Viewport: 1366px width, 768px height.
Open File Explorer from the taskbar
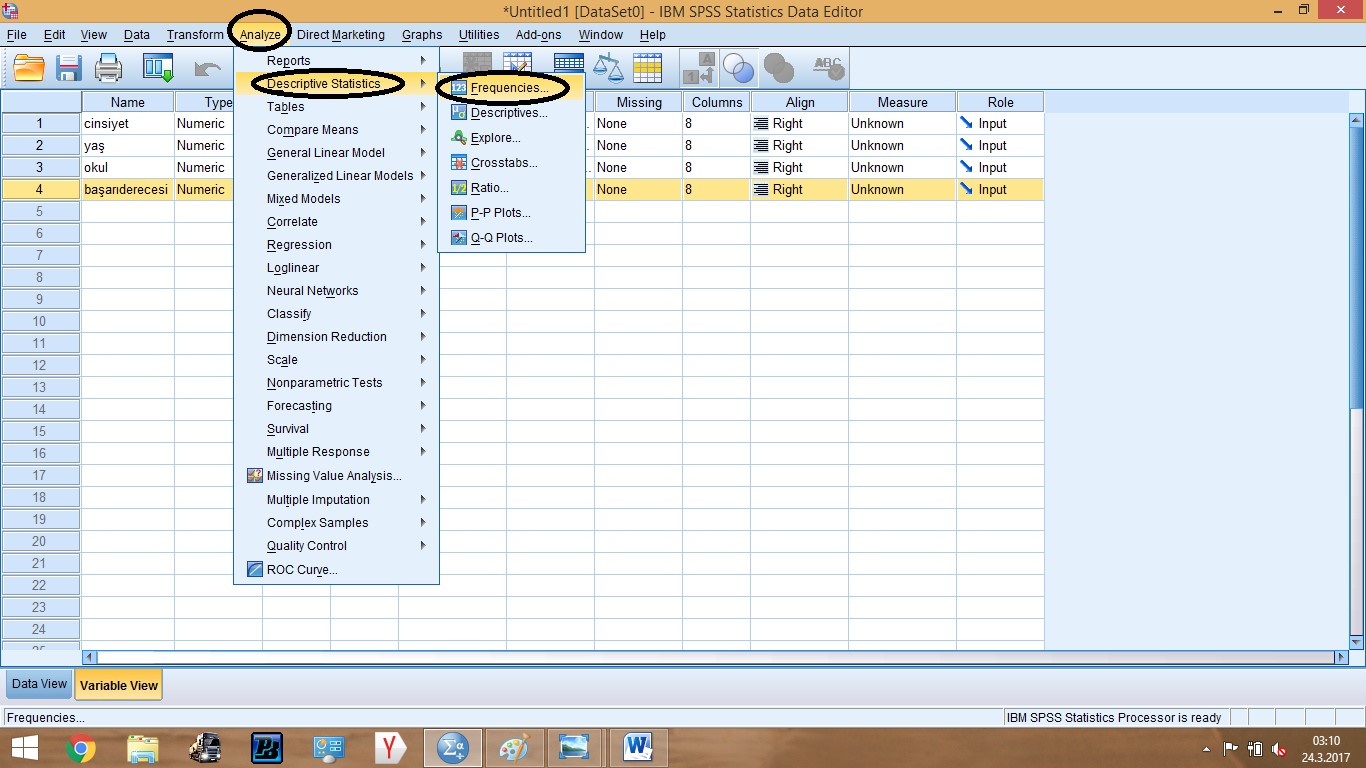[x=143, y=748]
